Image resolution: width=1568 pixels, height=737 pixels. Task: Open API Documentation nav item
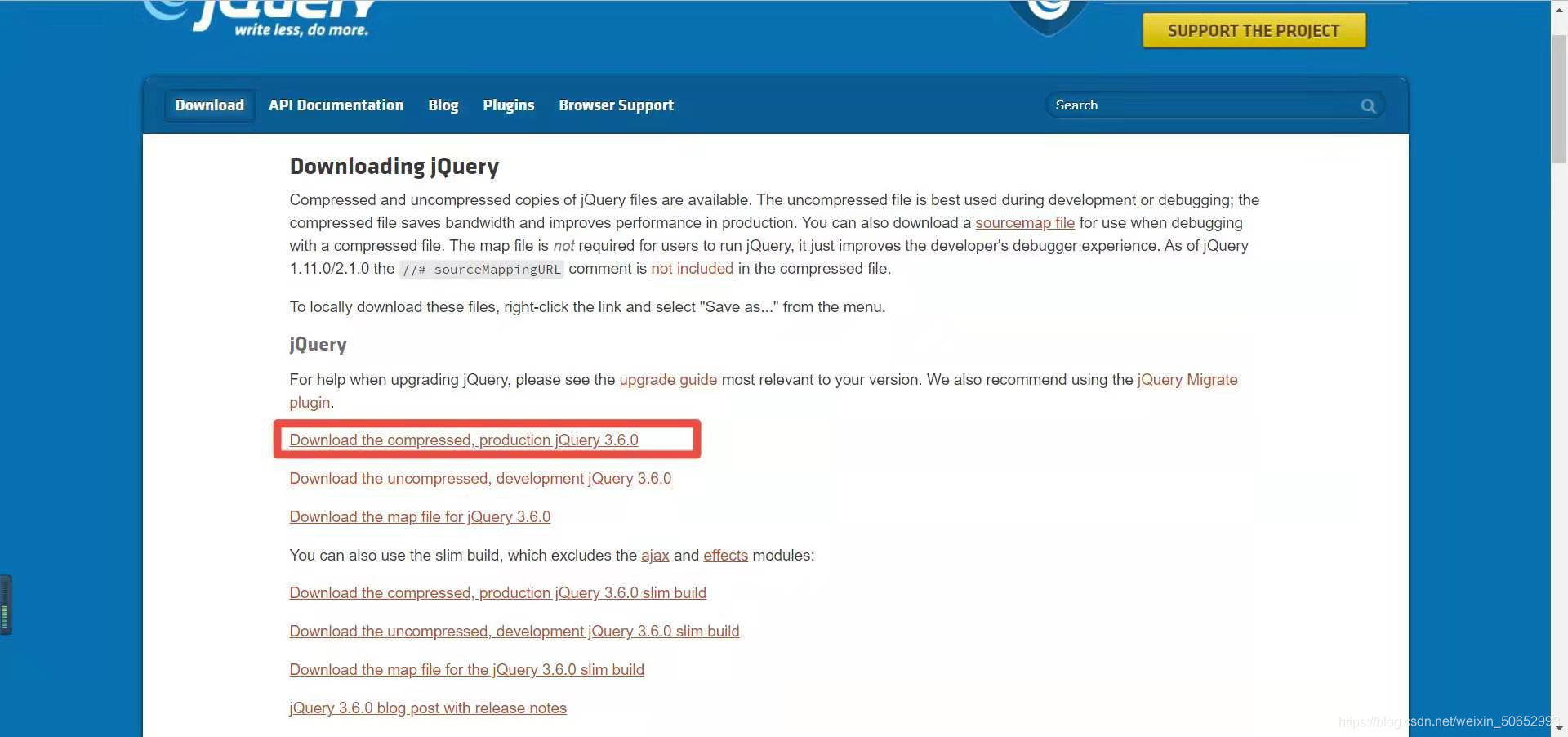(x=336, y=105)
